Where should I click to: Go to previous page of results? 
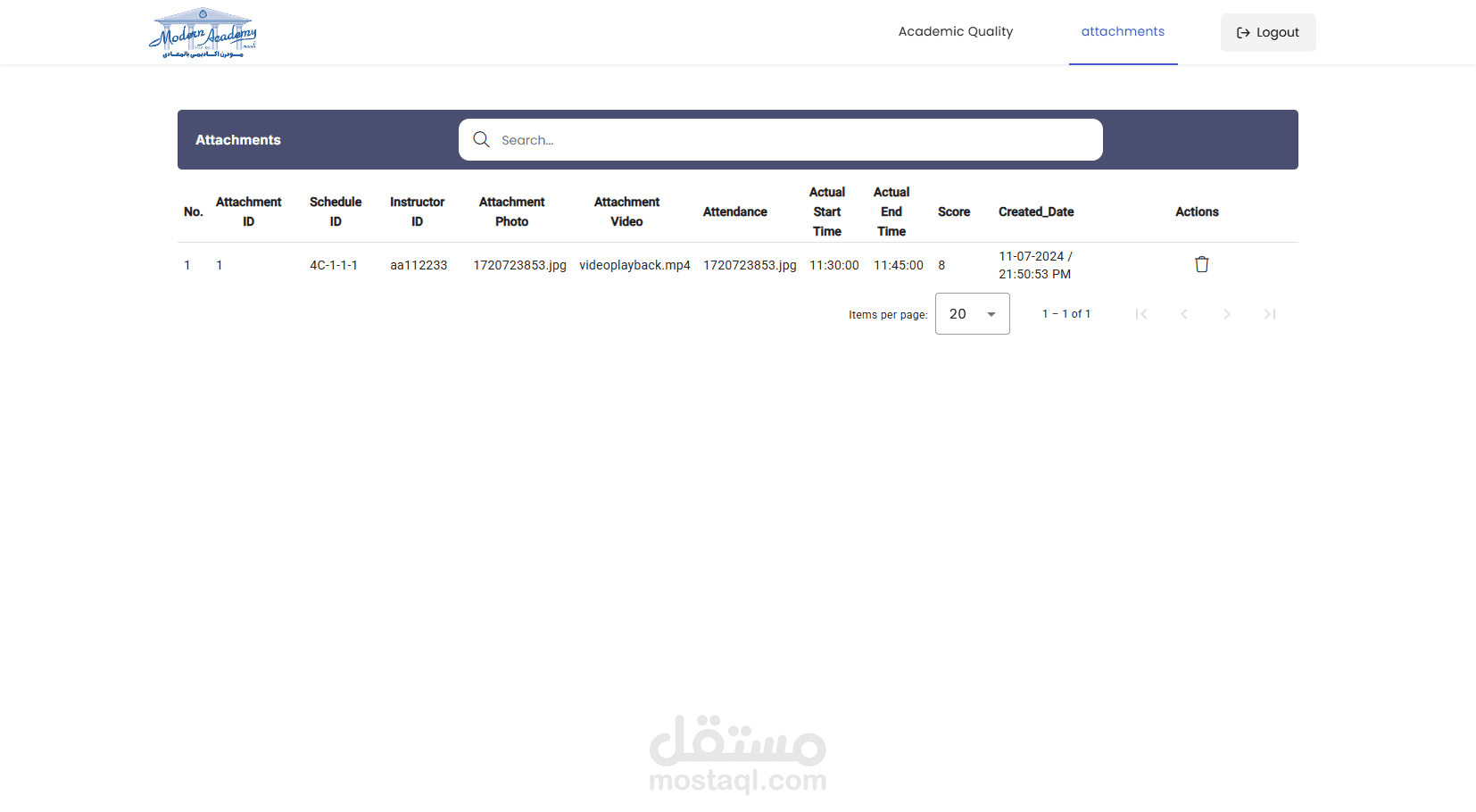coord(1184,314)
